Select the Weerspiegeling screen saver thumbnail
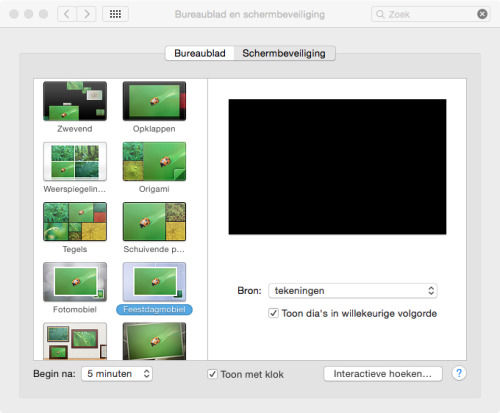 click(75, 161)
